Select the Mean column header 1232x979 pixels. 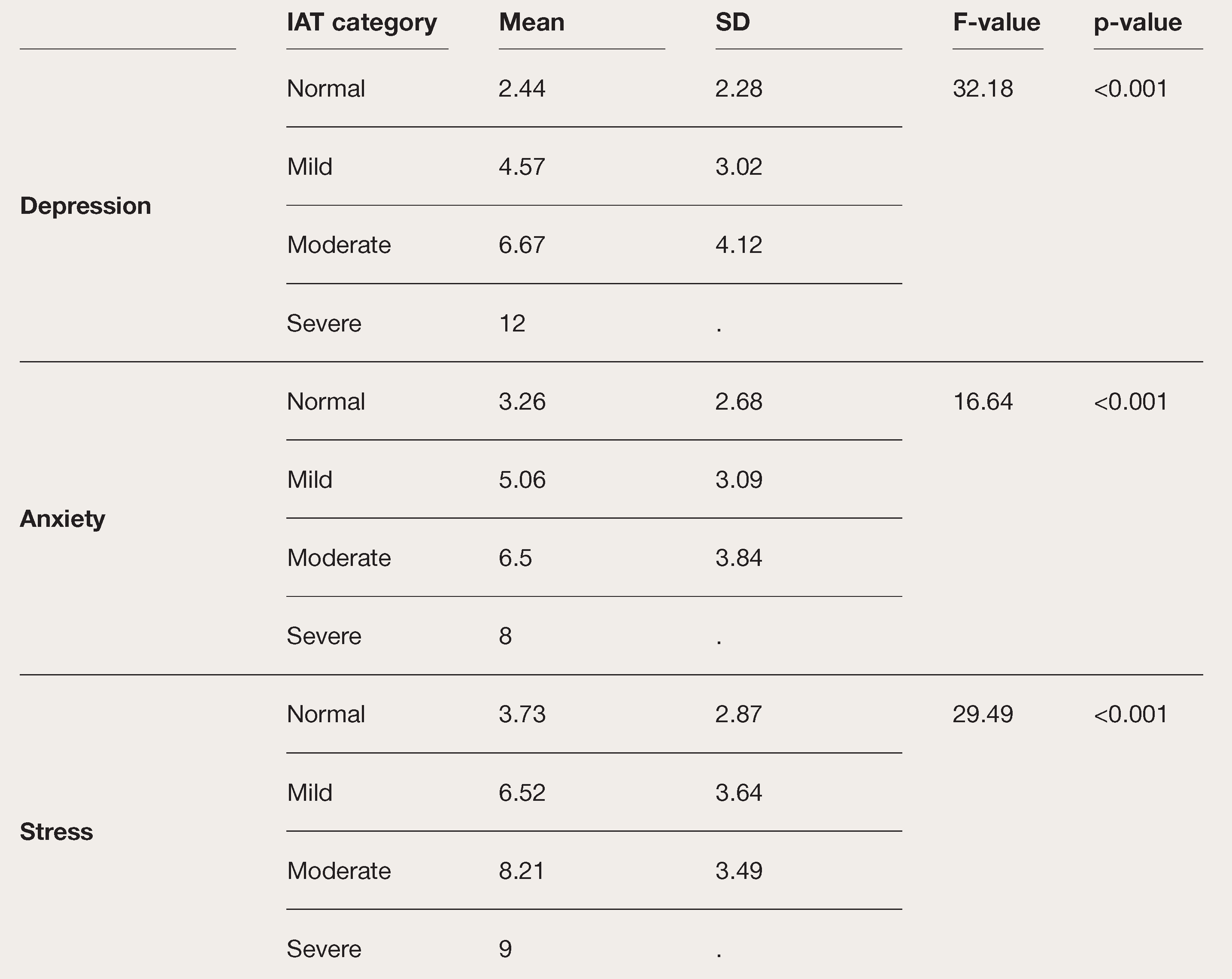pos(531,22)
